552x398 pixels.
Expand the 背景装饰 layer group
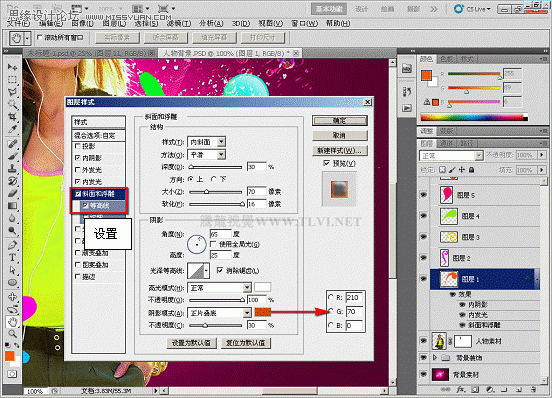click(x=435, y=358)
